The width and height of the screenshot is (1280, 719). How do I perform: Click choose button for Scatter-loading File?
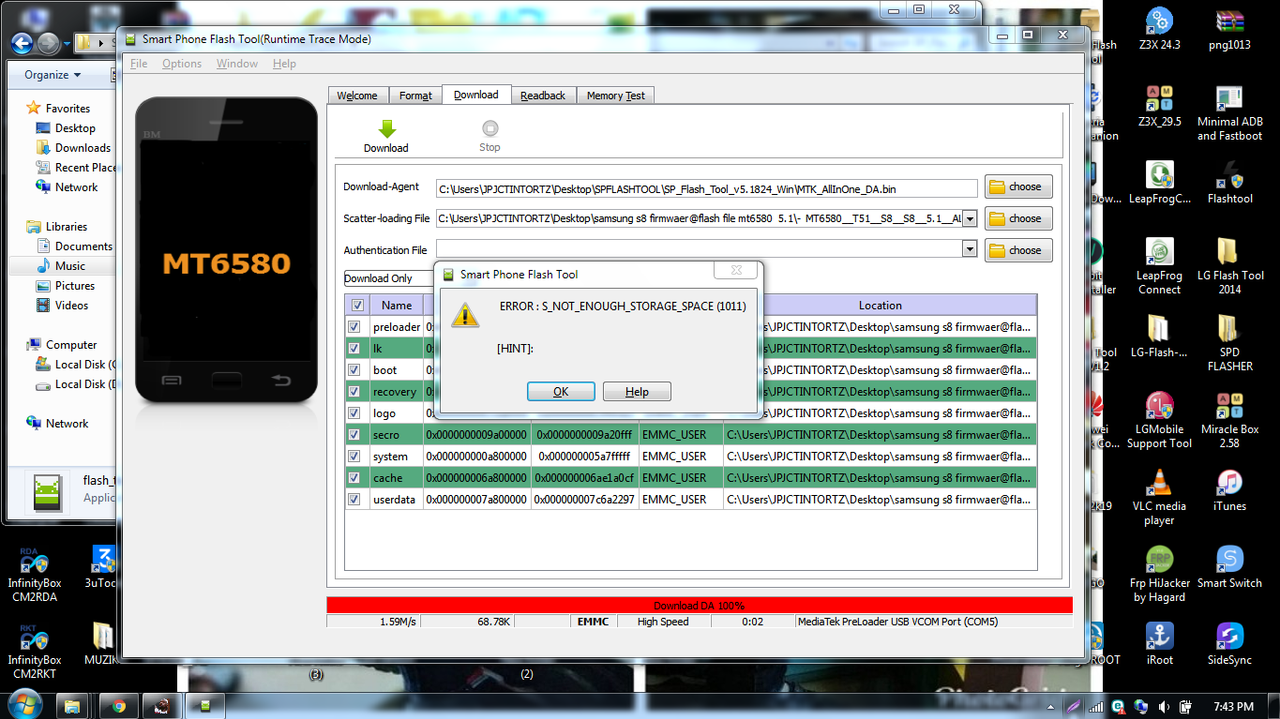pyautogui.click(x=1018, y=219)
